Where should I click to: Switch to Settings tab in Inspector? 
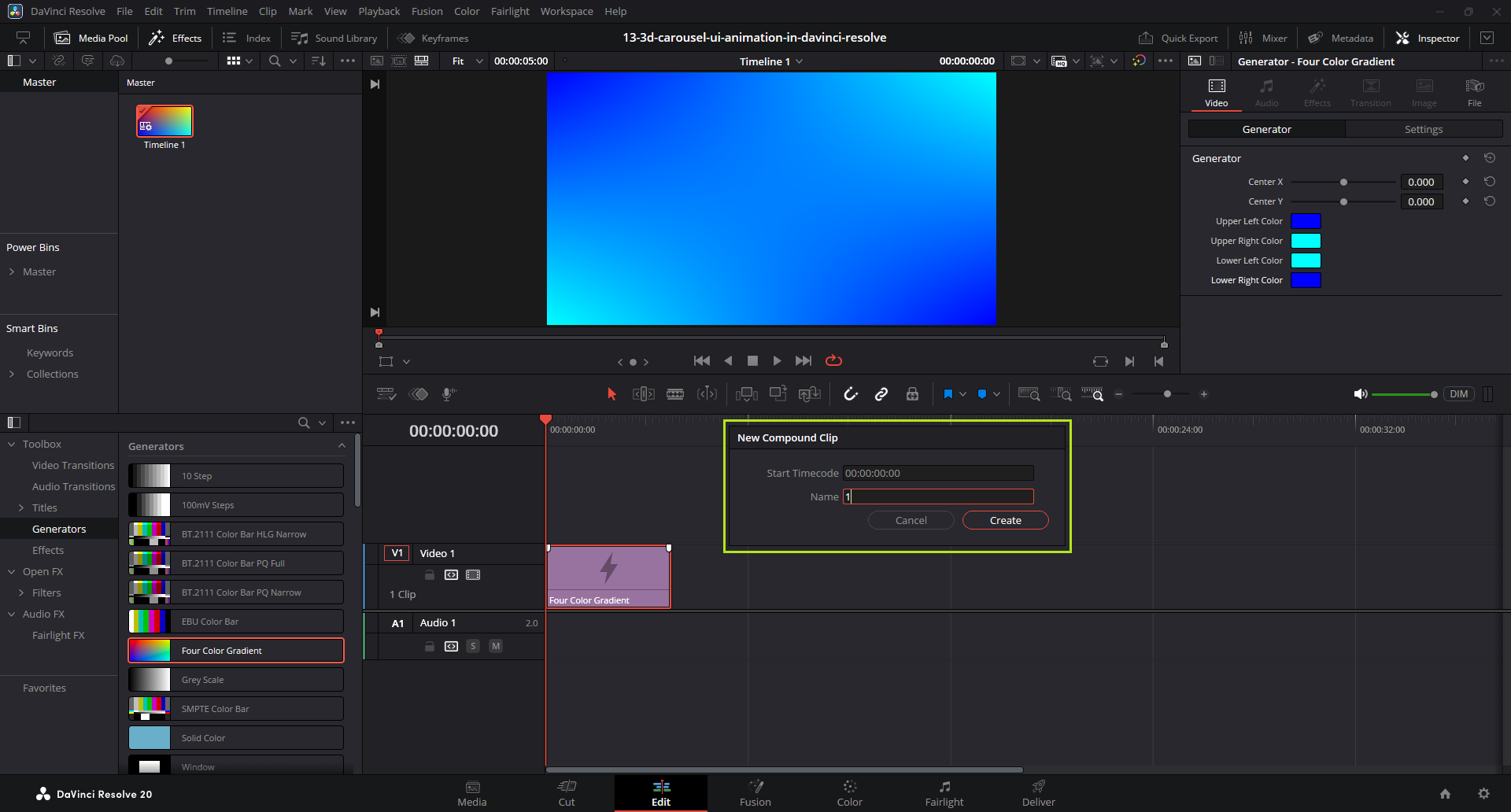point(1423,129)
